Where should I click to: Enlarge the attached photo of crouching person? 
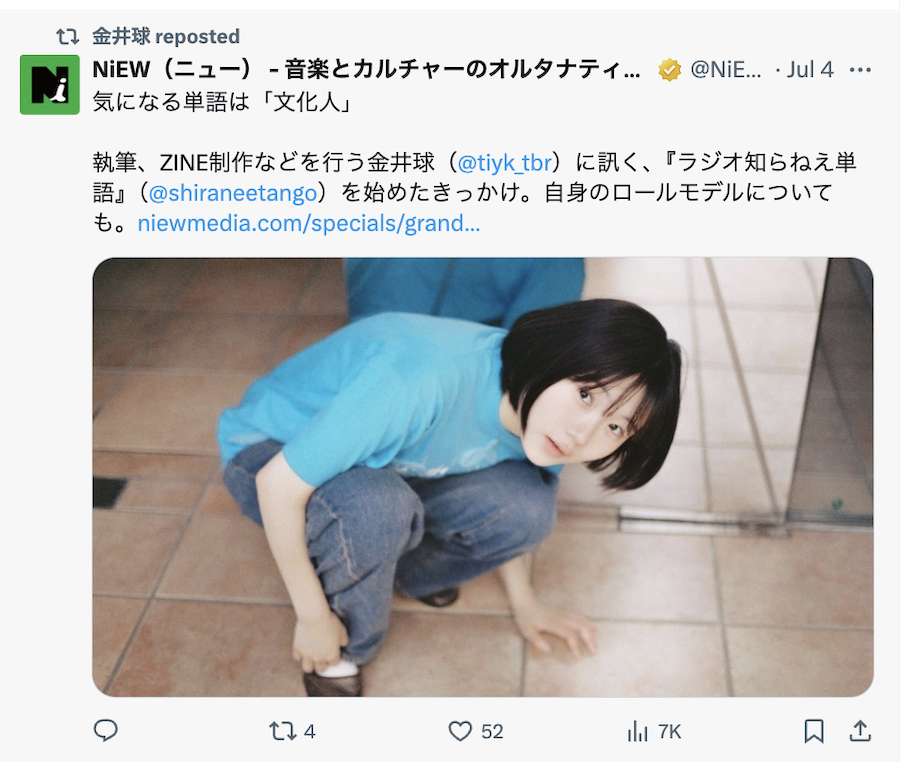(483, 477)
